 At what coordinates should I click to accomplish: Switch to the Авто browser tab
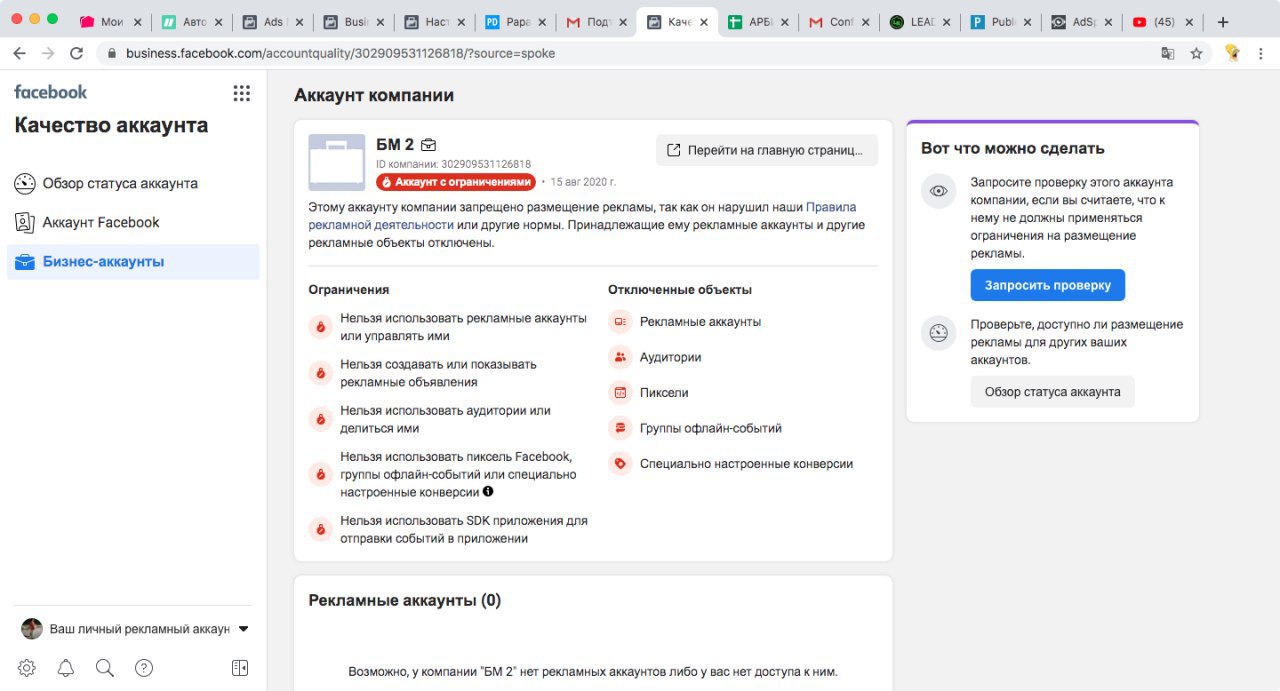pyautogui.click(x=192, y=22)
